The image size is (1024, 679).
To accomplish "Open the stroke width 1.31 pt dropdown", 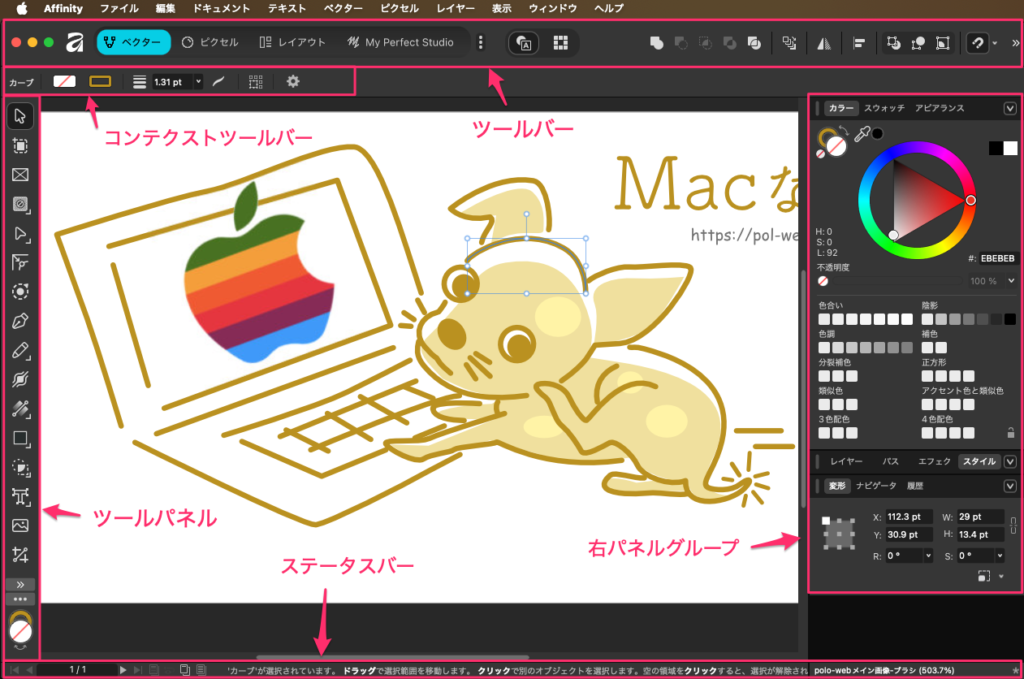I will 199,81.
